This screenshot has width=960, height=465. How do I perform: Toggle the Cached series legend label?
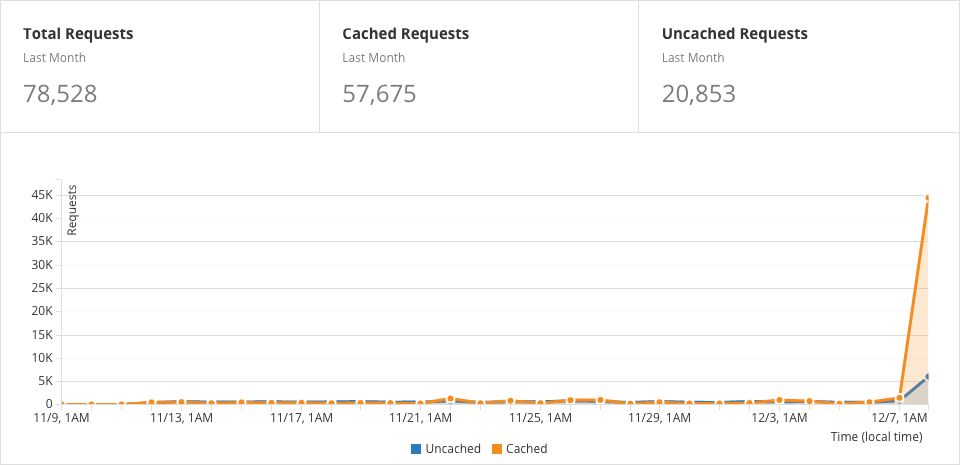527,449
